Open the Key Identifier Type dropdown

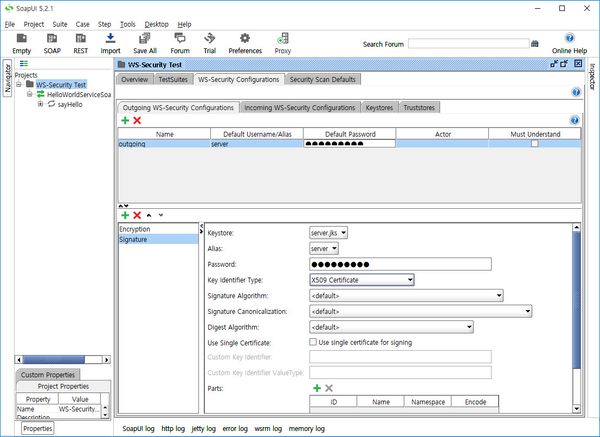[362, 280]
